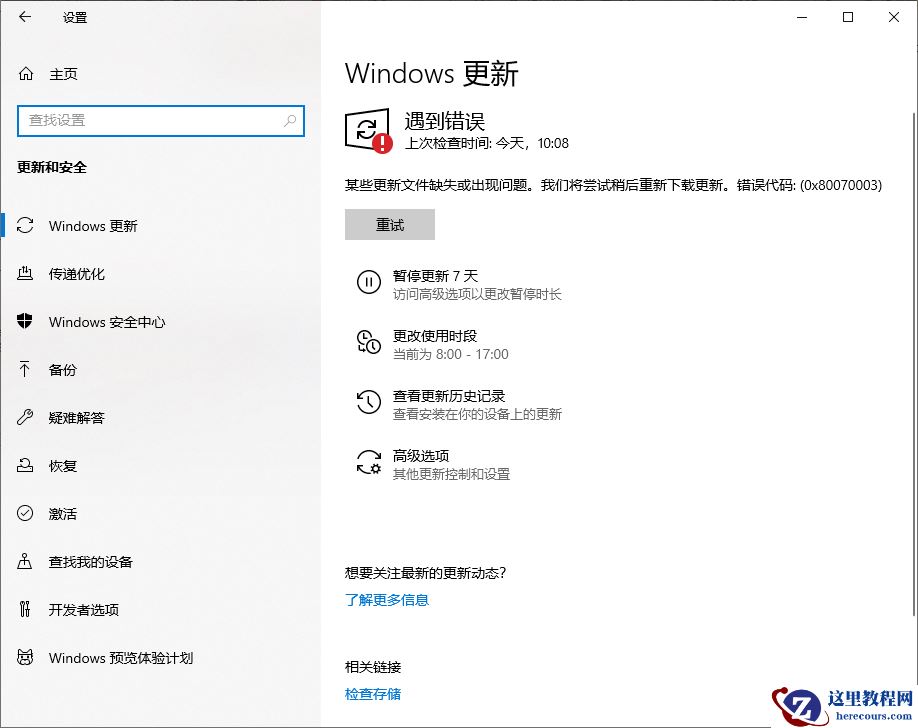Viewport: 918px width, 728px height.
Task: Click the back arrow icon
Action: tap(23, 17)
